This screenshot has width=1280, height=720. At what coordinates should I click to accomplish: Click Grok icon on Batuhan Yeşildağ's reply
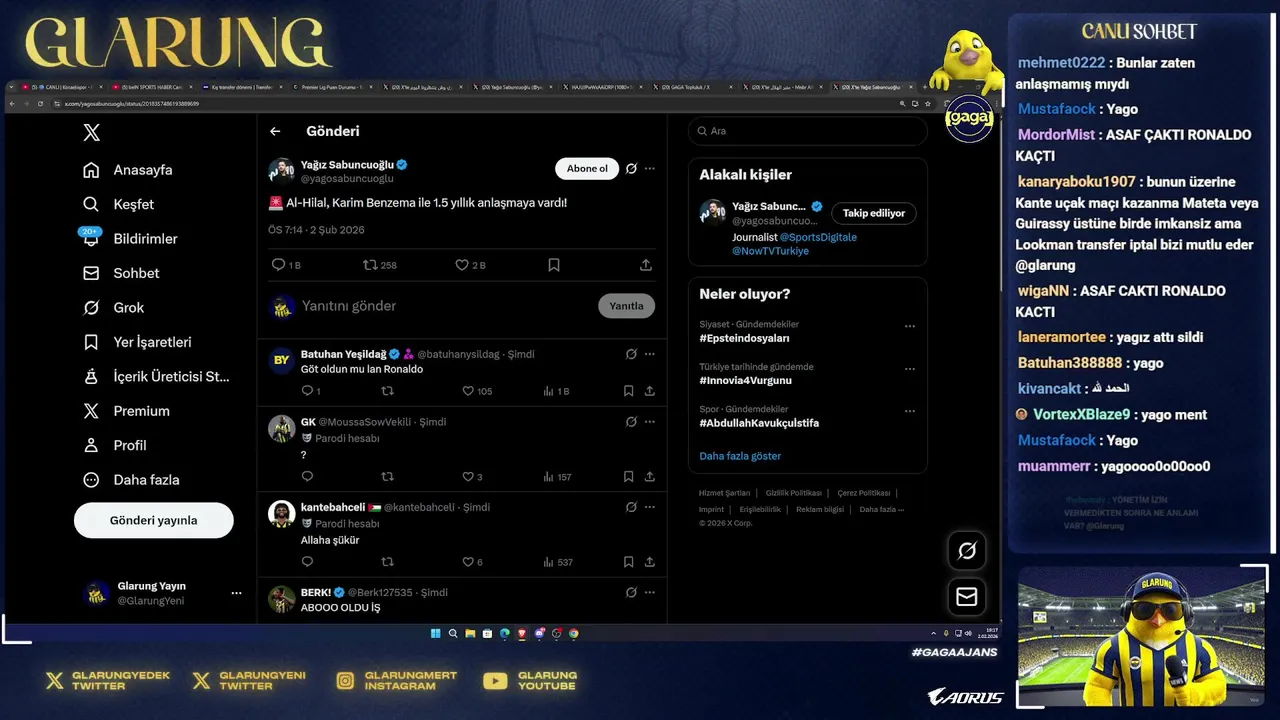point(631,354)
